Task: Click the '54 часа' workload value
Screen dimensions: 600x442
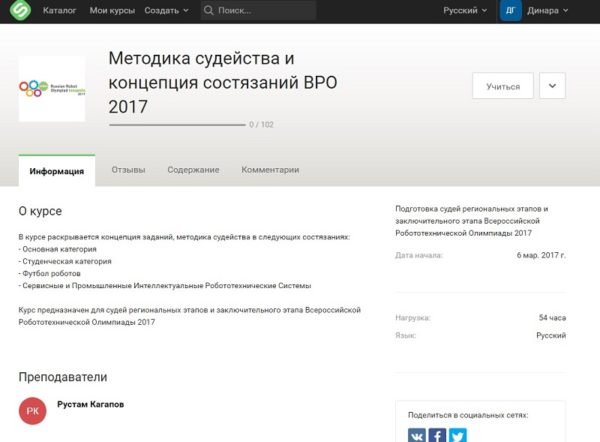Action: [552, 318]
